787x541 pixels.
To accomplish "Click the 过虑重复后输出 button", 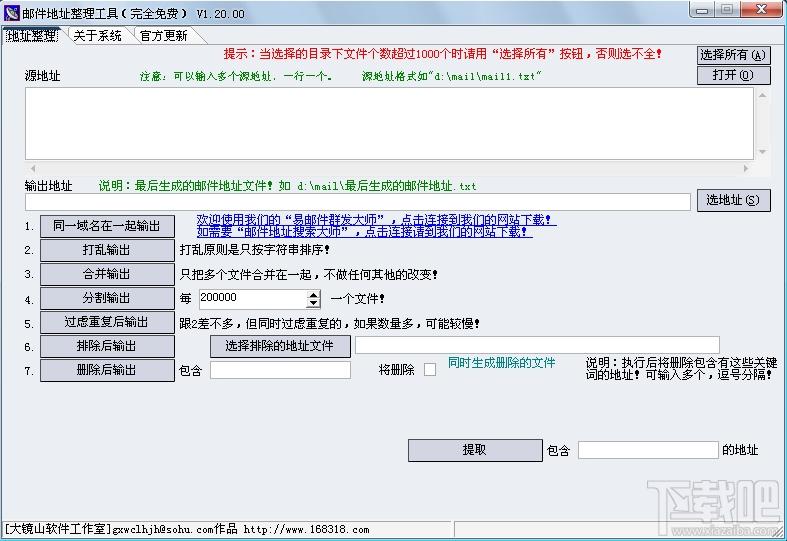I will (107, 322).
